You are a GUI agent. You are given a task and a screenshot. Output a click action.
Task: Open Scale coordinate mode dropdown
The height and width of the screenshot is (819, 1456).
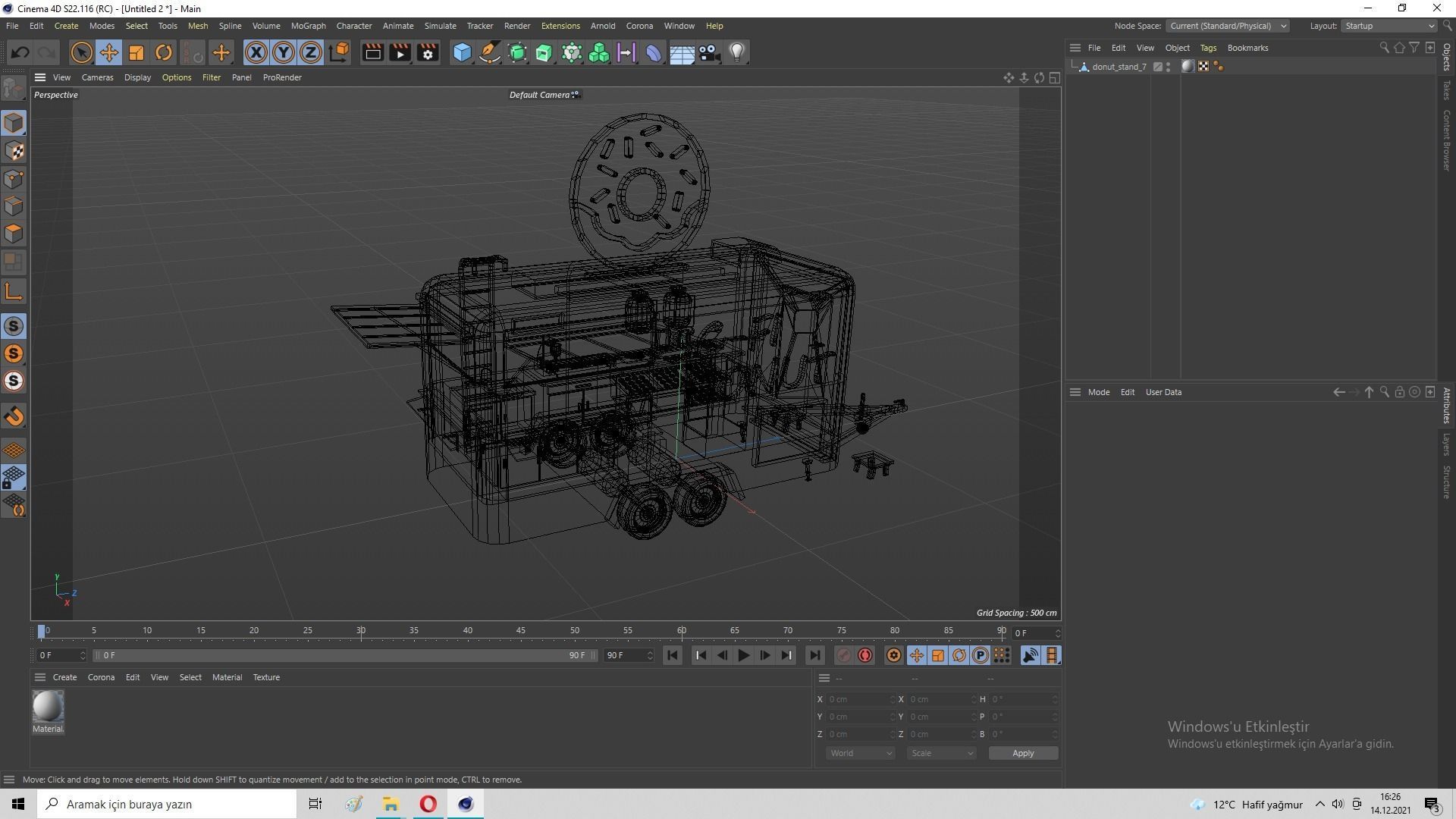point(941,753)
